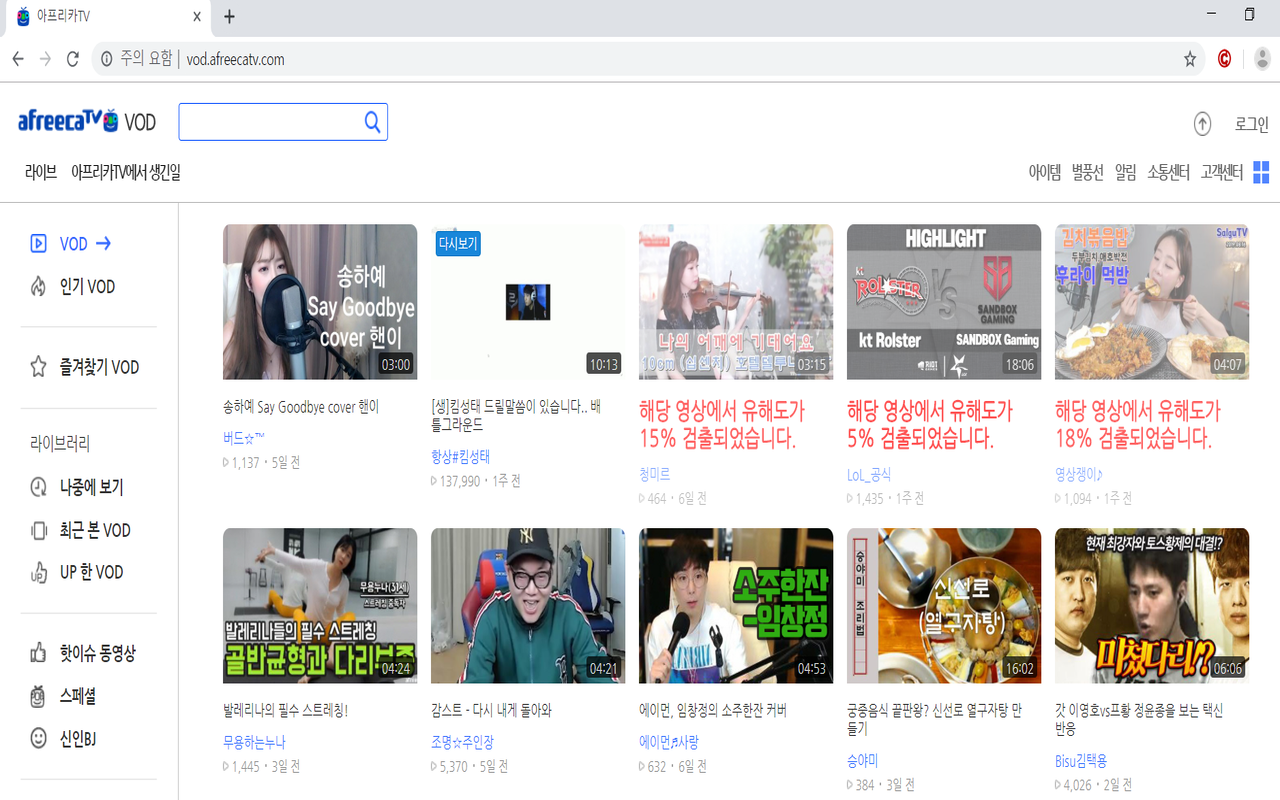The image size is (1280, 800).
Task: Open the channel 승아미
Action: (862, 761)
